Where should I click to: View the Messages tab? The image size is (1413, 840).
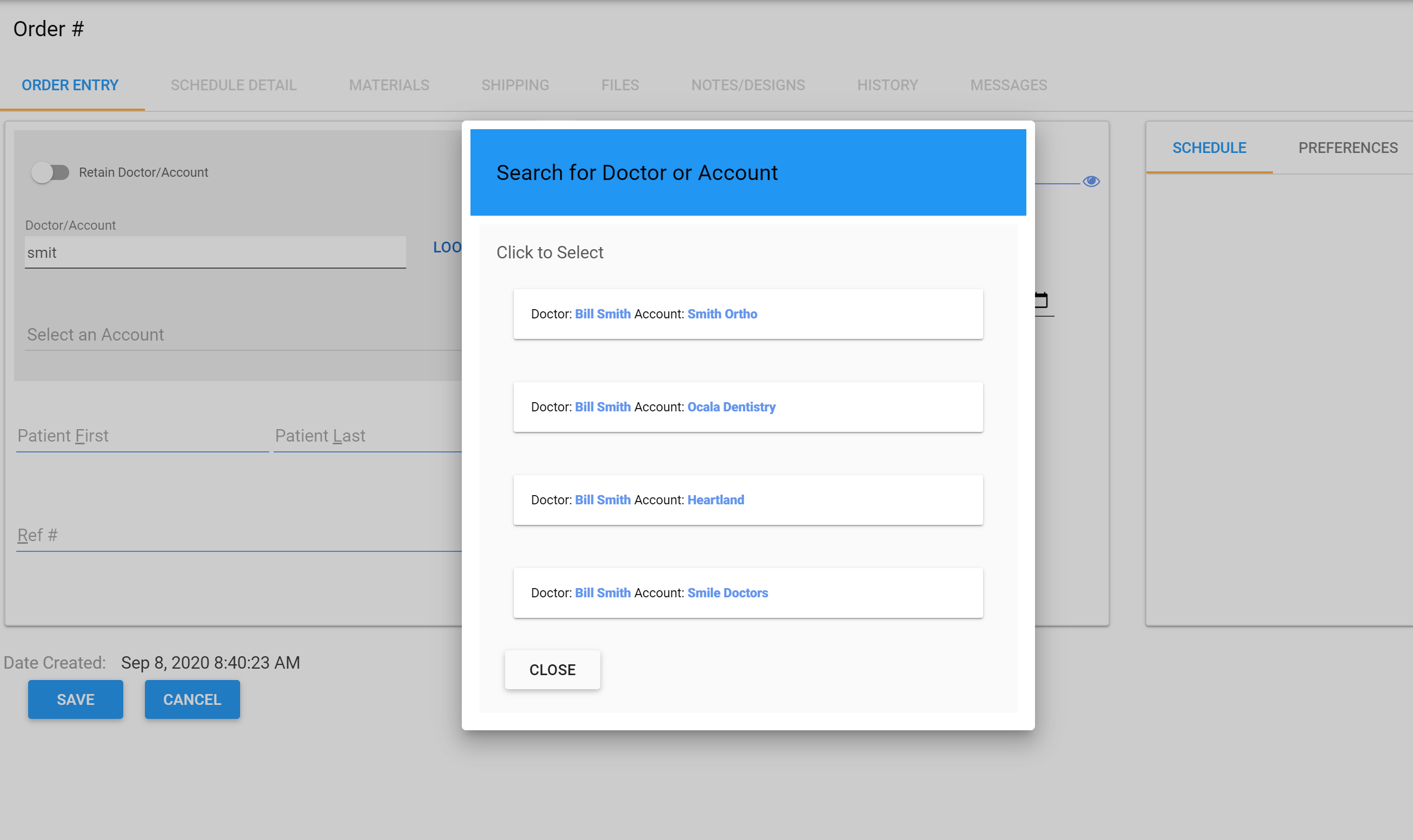(x=1008, y=85)
